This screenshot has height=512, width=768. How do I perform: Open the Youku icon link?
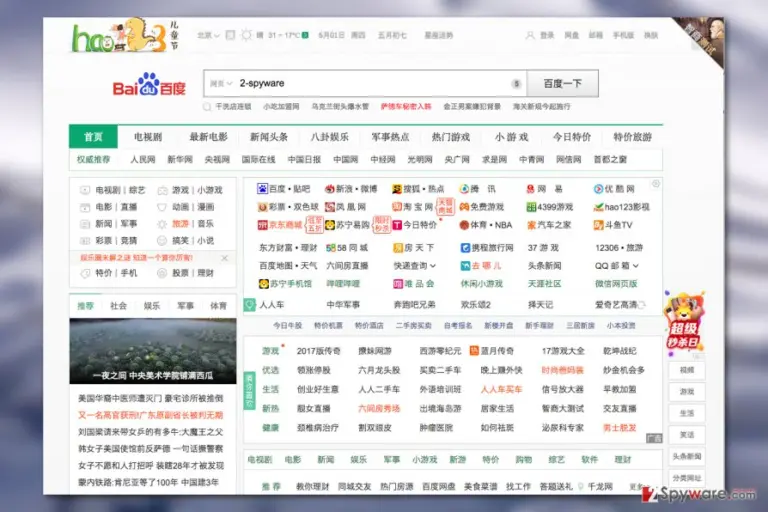point(598,189)
